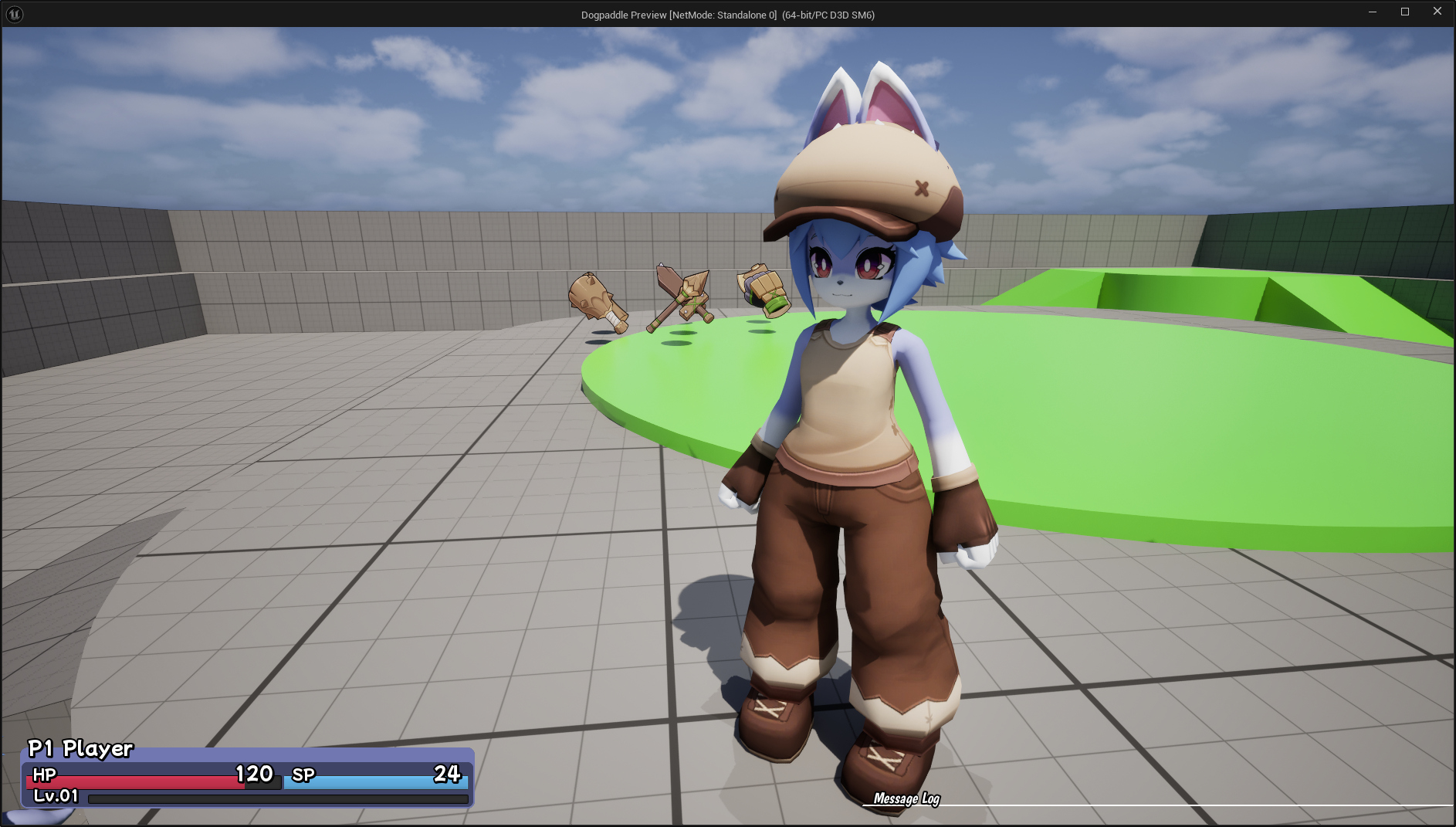The image size is (1456, 827).
Task: Minimize the Dogpaddle Preview window
Action: coord(1372,12)
